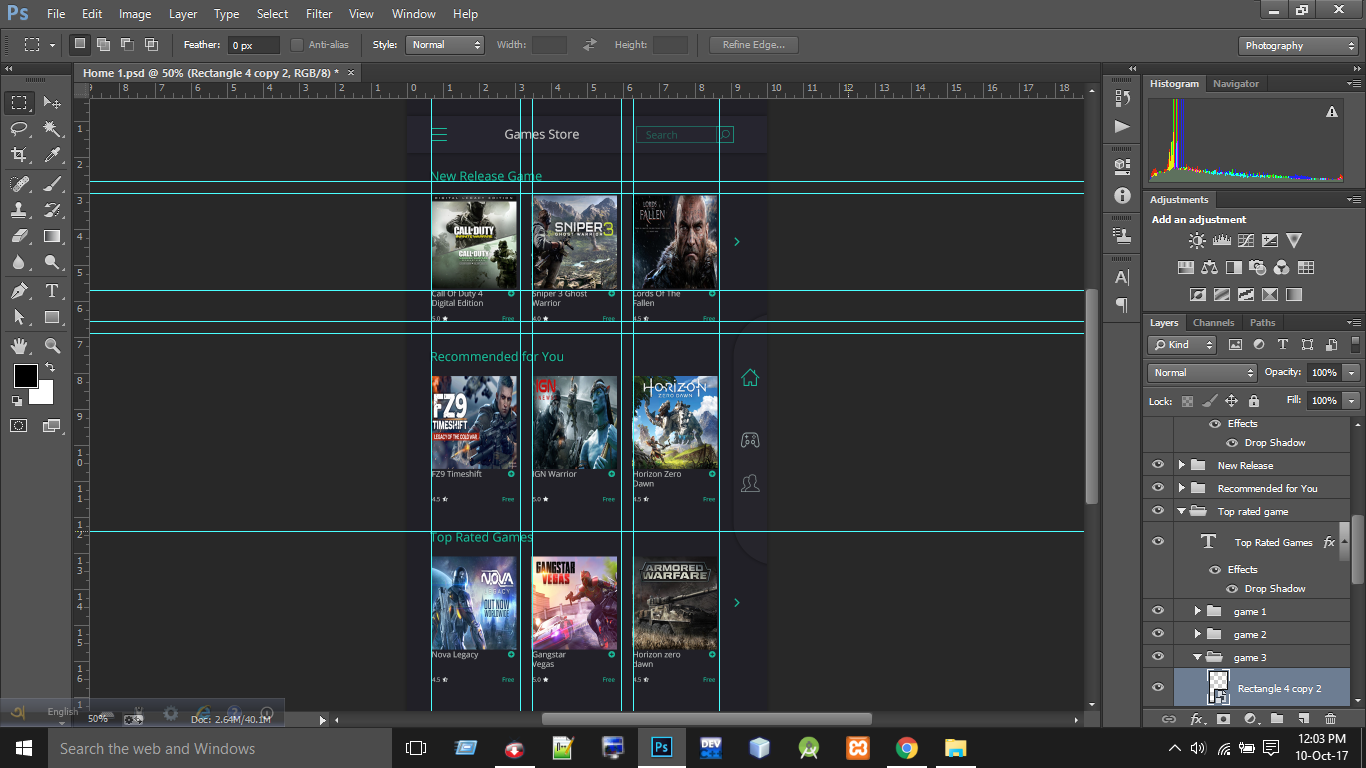Screen dimensions: 1366x768
Task: Expand the New Release group
Action: click(x=1182, y=465)
